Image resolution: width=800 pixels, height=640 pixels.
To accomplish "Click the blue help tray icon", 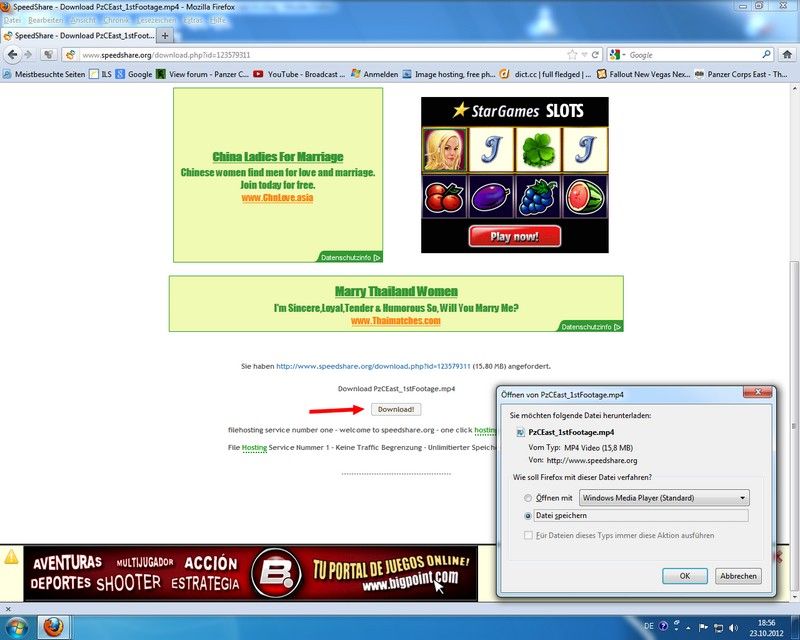I will point(663,626).
